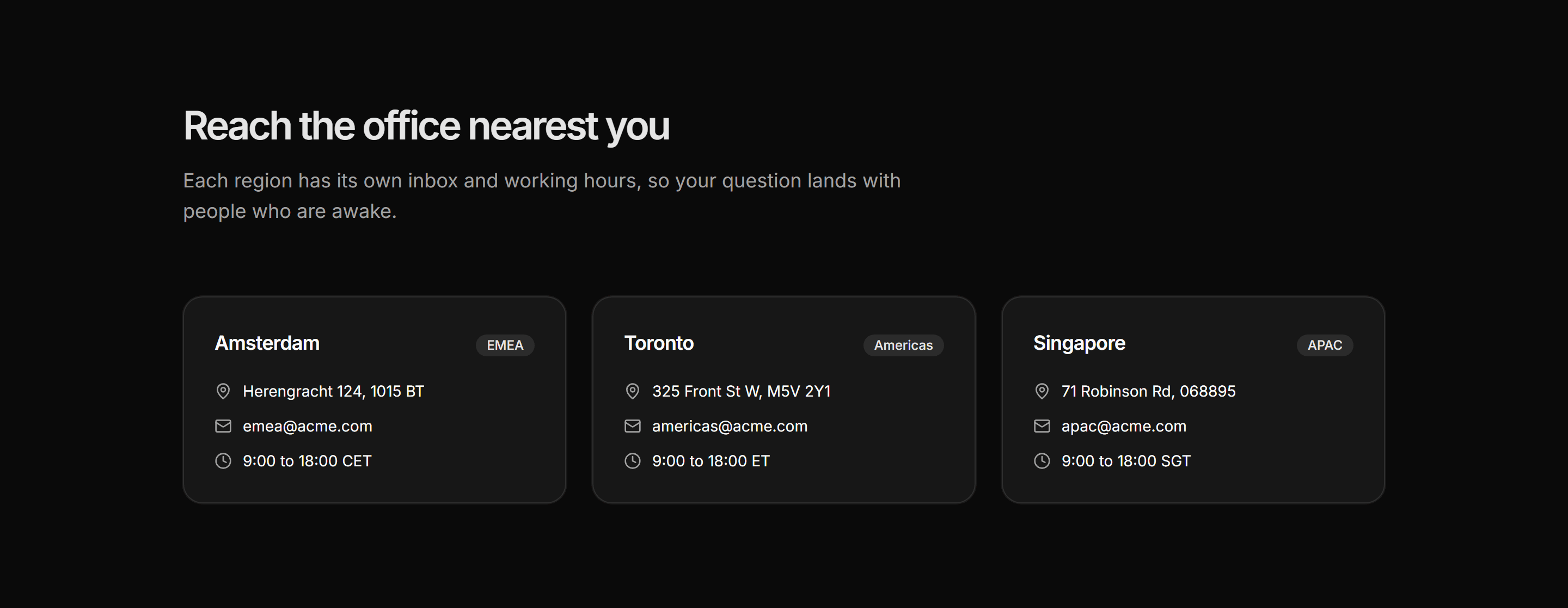The width and height of the screenshot is (1568, 608).
Task: Click the 71 Robinson Rd address
Action: click(x=1149, y=391)
